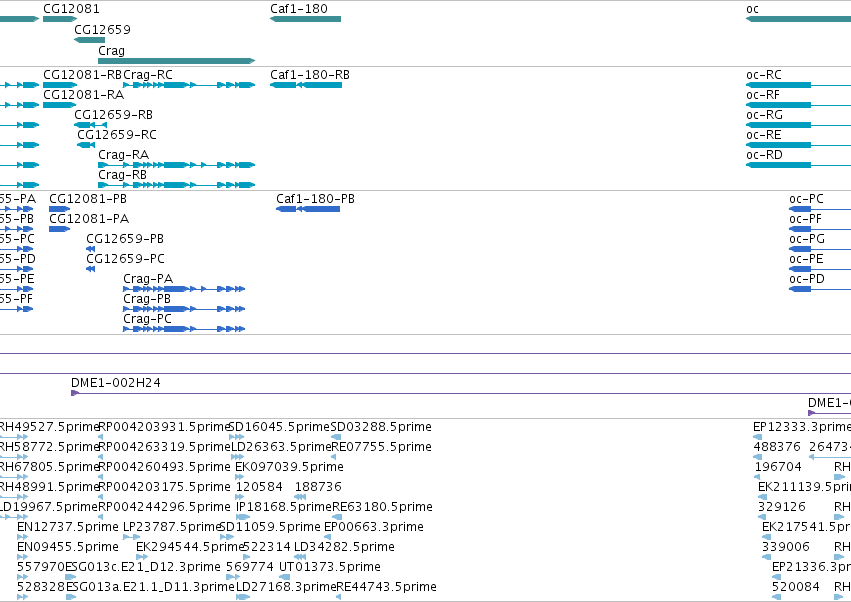Select EST EP00663.3prime

[327, 537]
